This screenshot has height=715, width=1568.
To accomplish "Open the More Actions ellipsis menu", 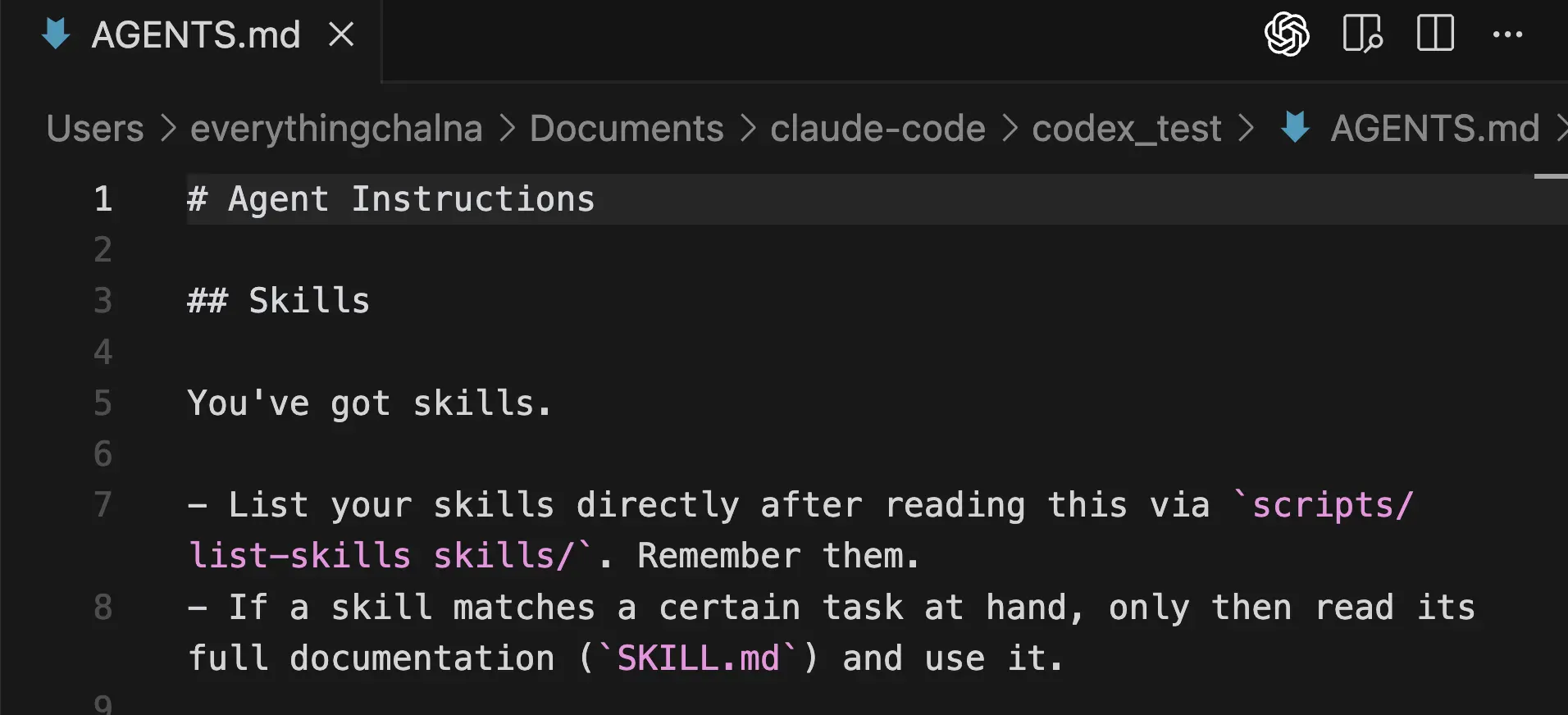I will click(1507, 34).
